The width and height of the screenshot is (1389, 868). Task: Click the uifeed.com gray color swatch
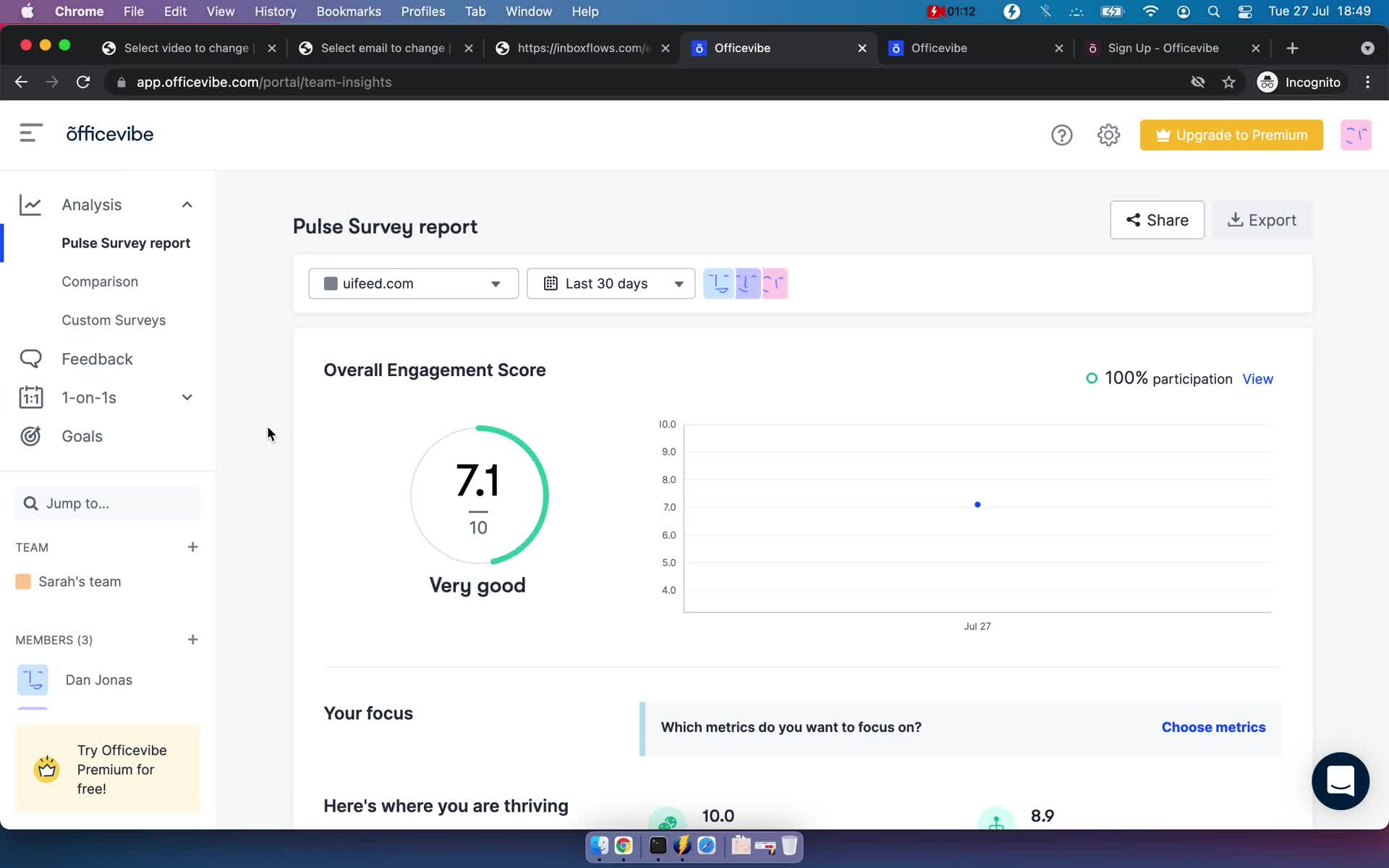click(x=331, y=284)
